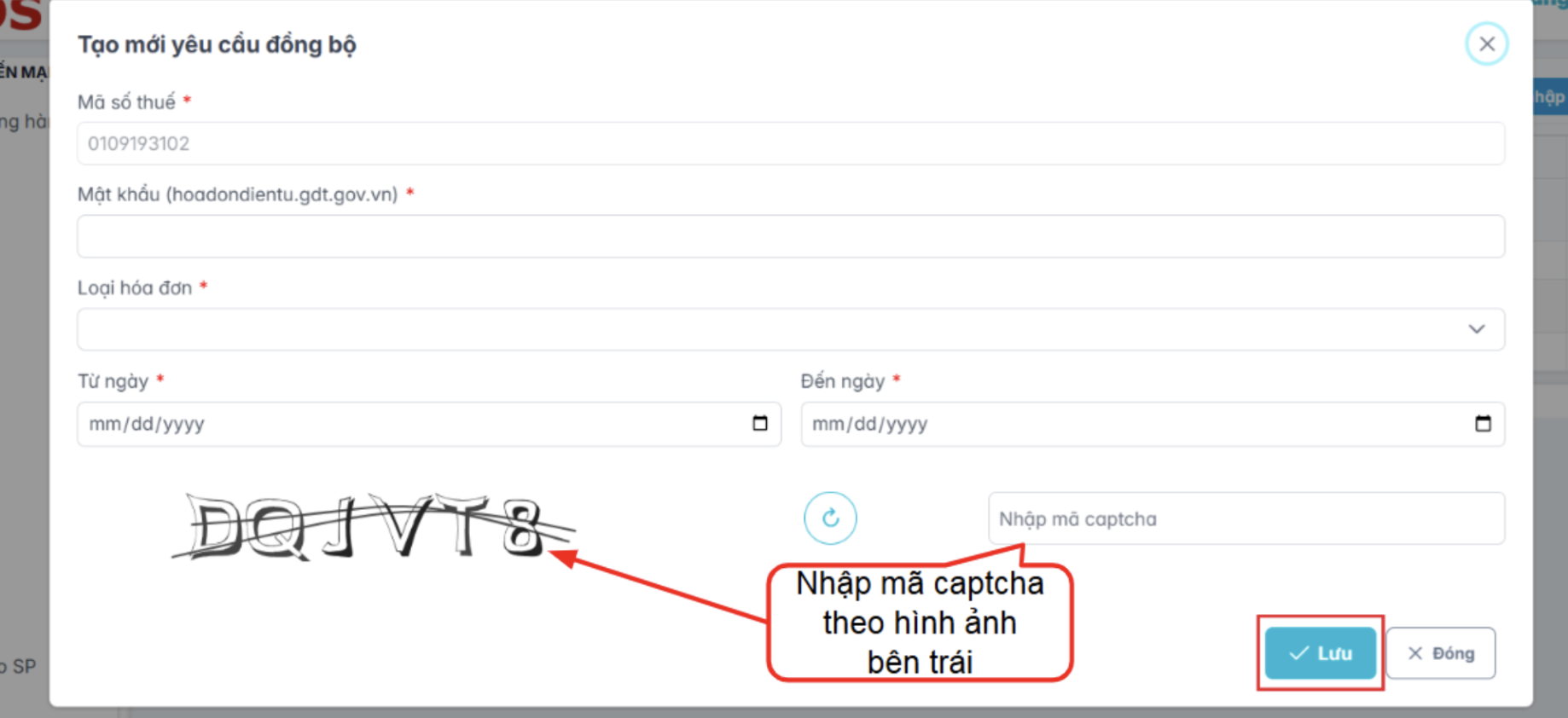
Task: Click the red captcha instruction callout
Action: (x=919, y=622)
